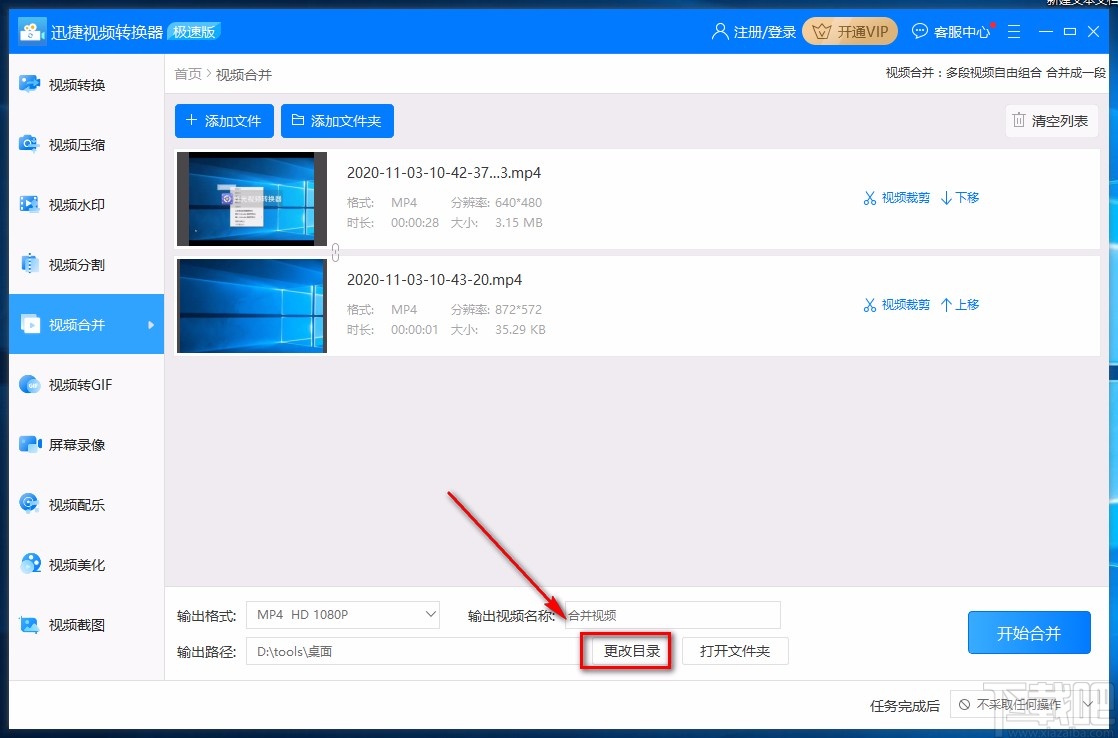Image resolution: width=1118 pixels, height=738 pixels.
Task: Click the up arrow icon next to 上移
Action: pyautogui.click(x=946, y=305)
